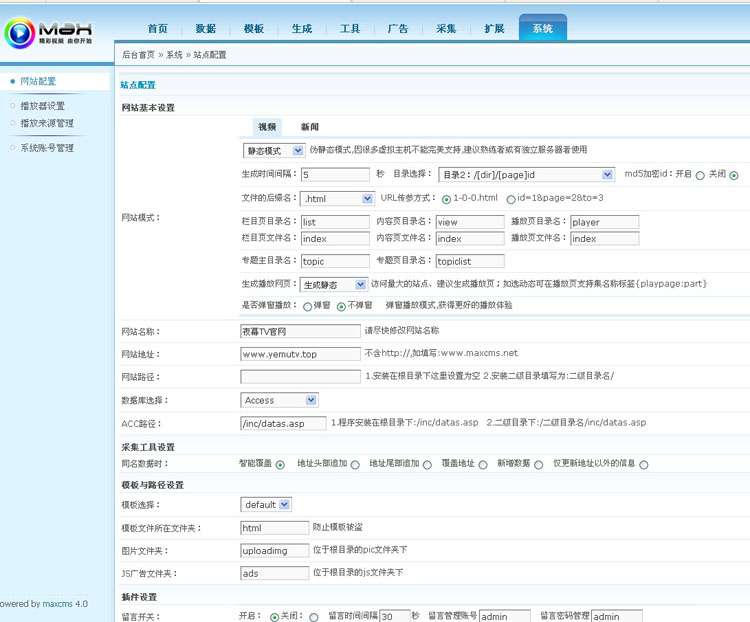Choose 弹窗 popup playback radio

pos(308,307)
